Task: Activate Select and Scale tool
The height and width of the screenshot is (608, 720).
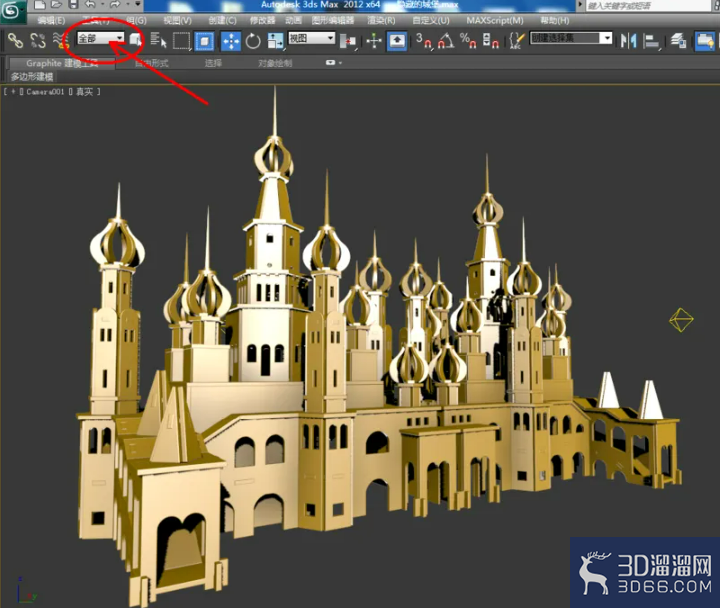Action: coord(276,40)
